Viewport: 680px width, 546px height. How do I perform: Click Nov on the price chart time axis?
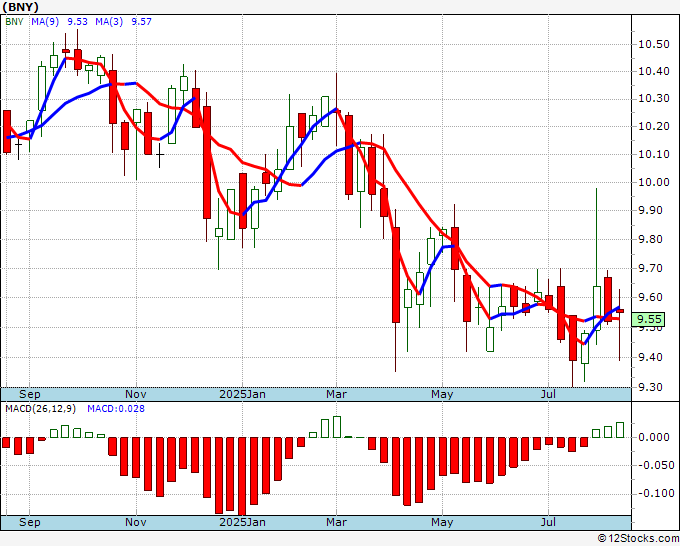point(136,394)
